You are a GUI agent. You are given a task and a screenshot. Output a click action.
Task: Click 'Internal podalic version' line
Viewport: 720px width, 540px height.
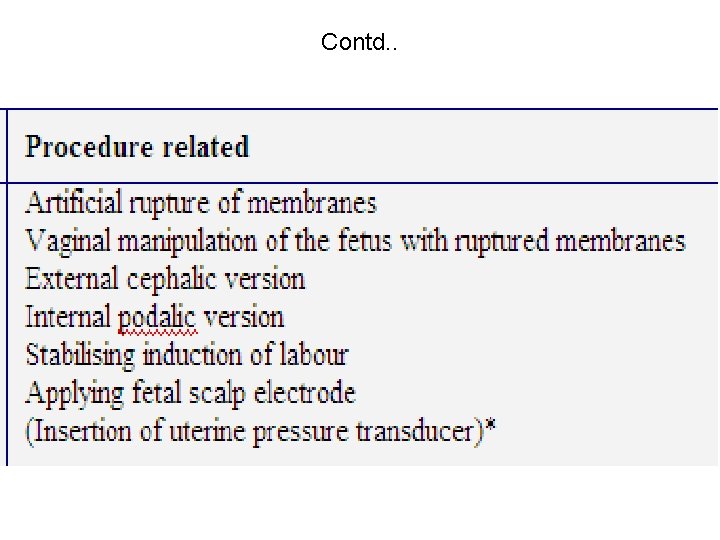pos(155,317)
